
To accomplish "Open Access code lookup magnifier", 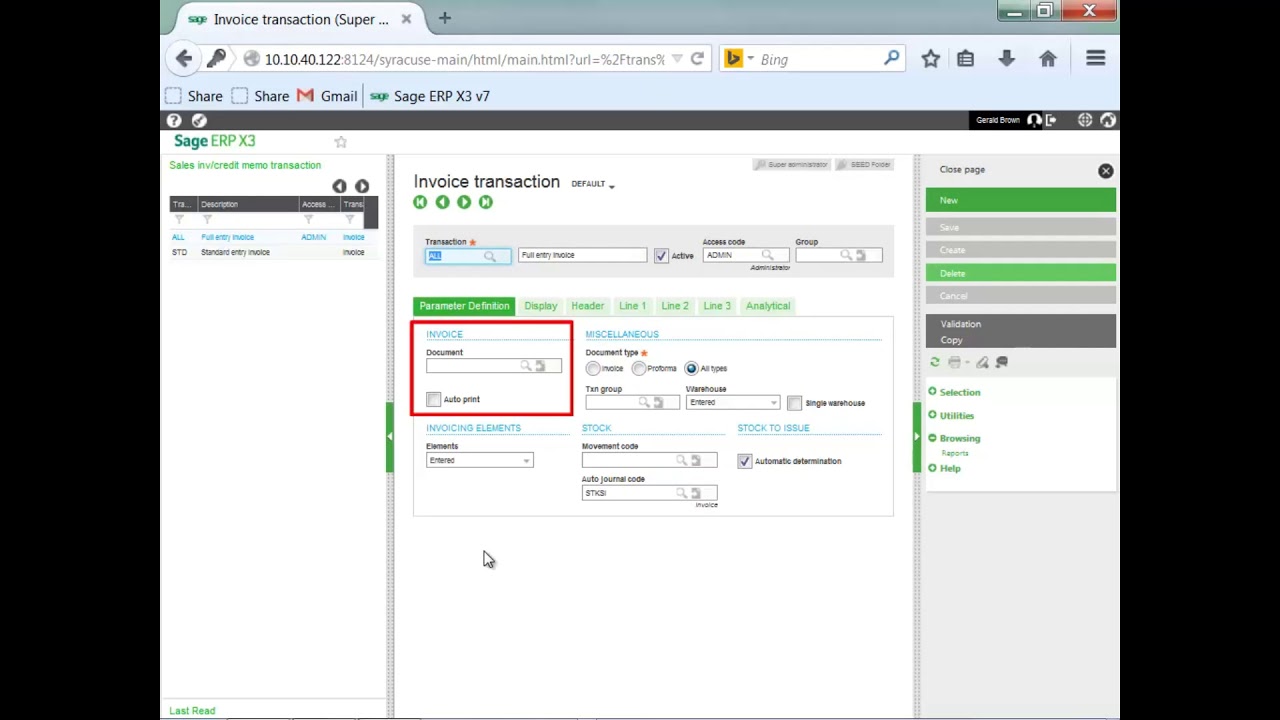I will (x=767, y=256).
